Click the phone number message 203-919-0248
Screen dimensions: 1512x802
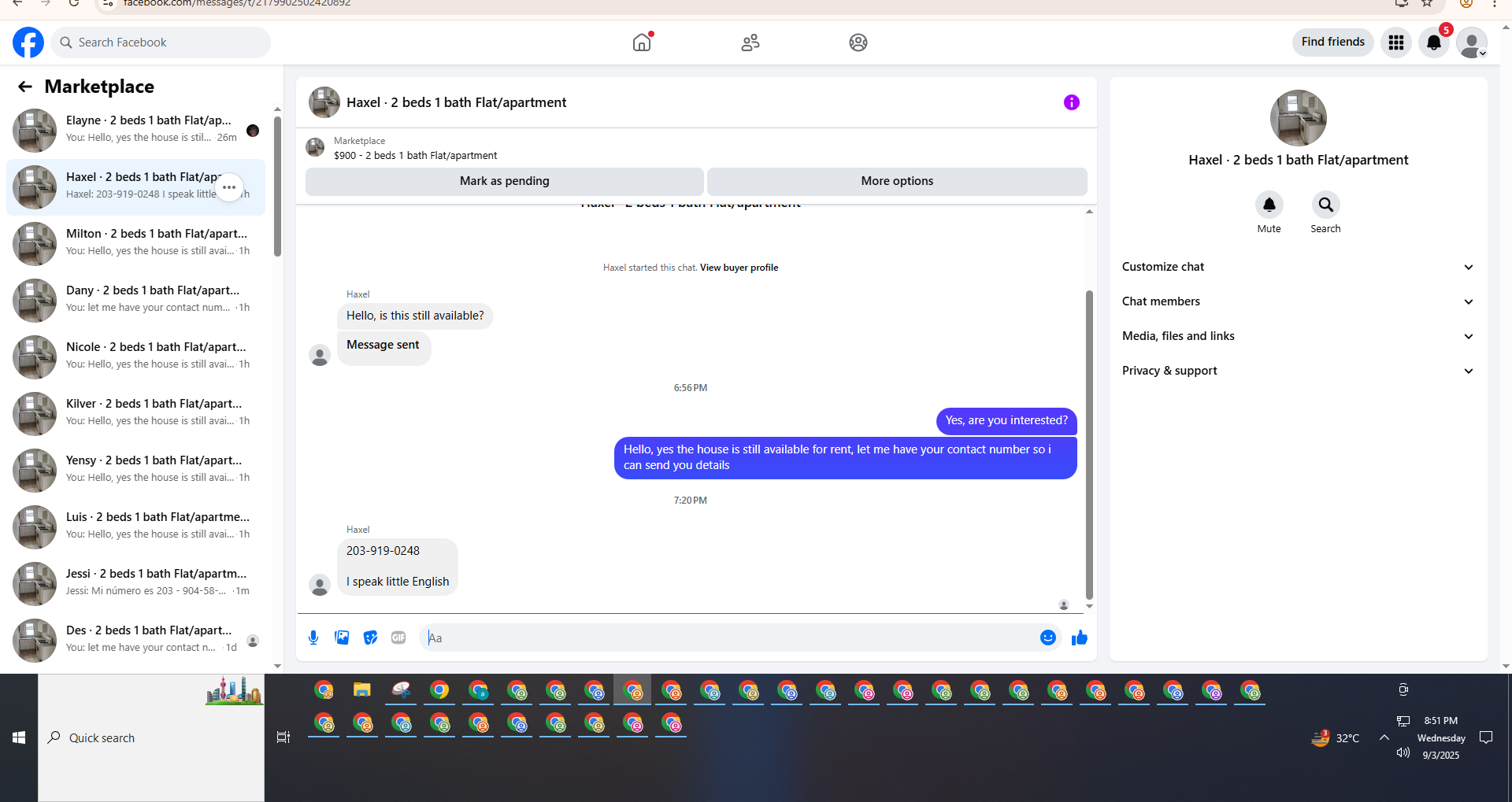click(x=383, y=551)
